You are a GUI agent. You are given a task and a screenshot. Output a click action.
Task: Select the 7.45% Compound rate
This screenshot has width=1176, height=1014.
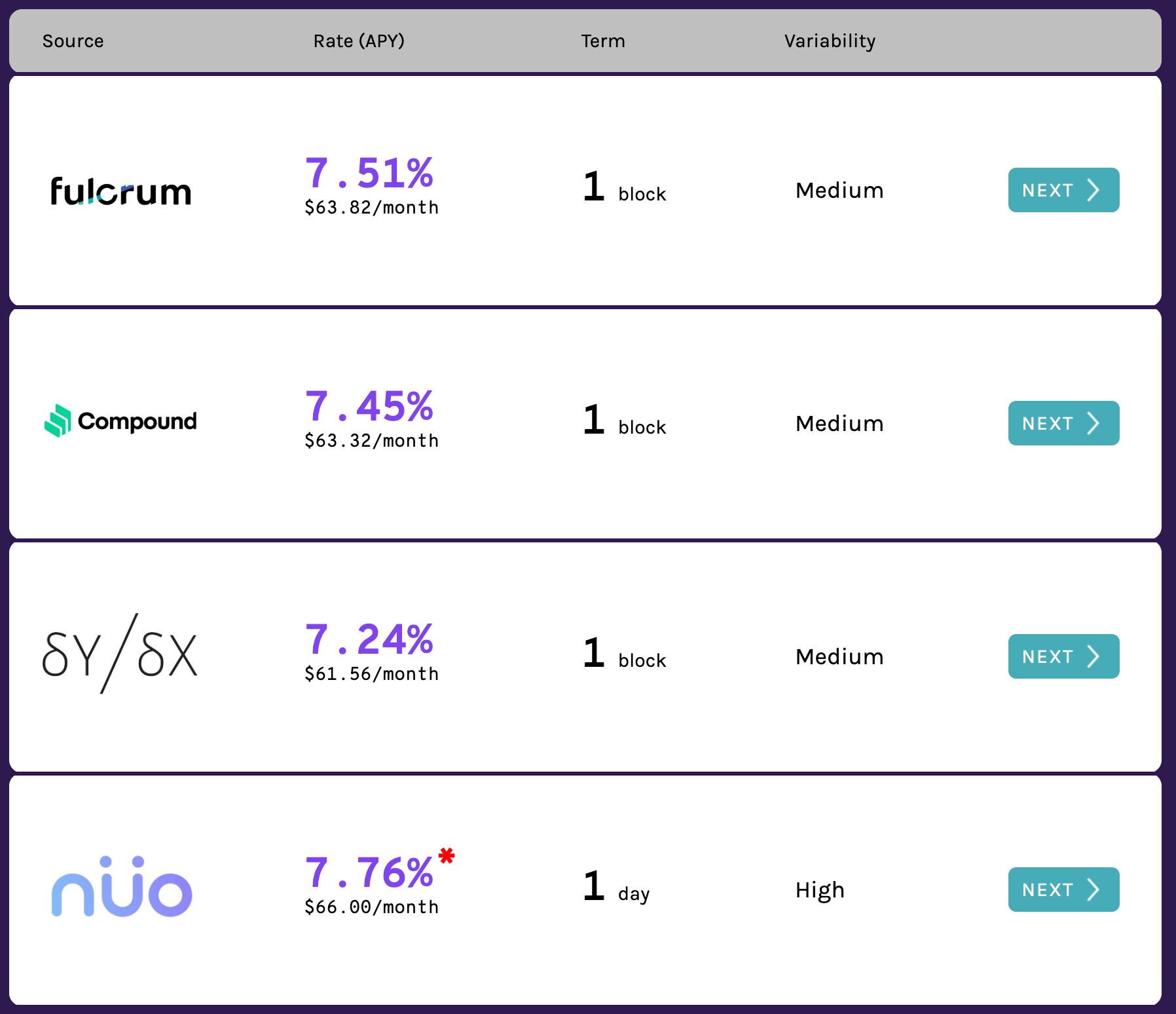click(369, 407)
